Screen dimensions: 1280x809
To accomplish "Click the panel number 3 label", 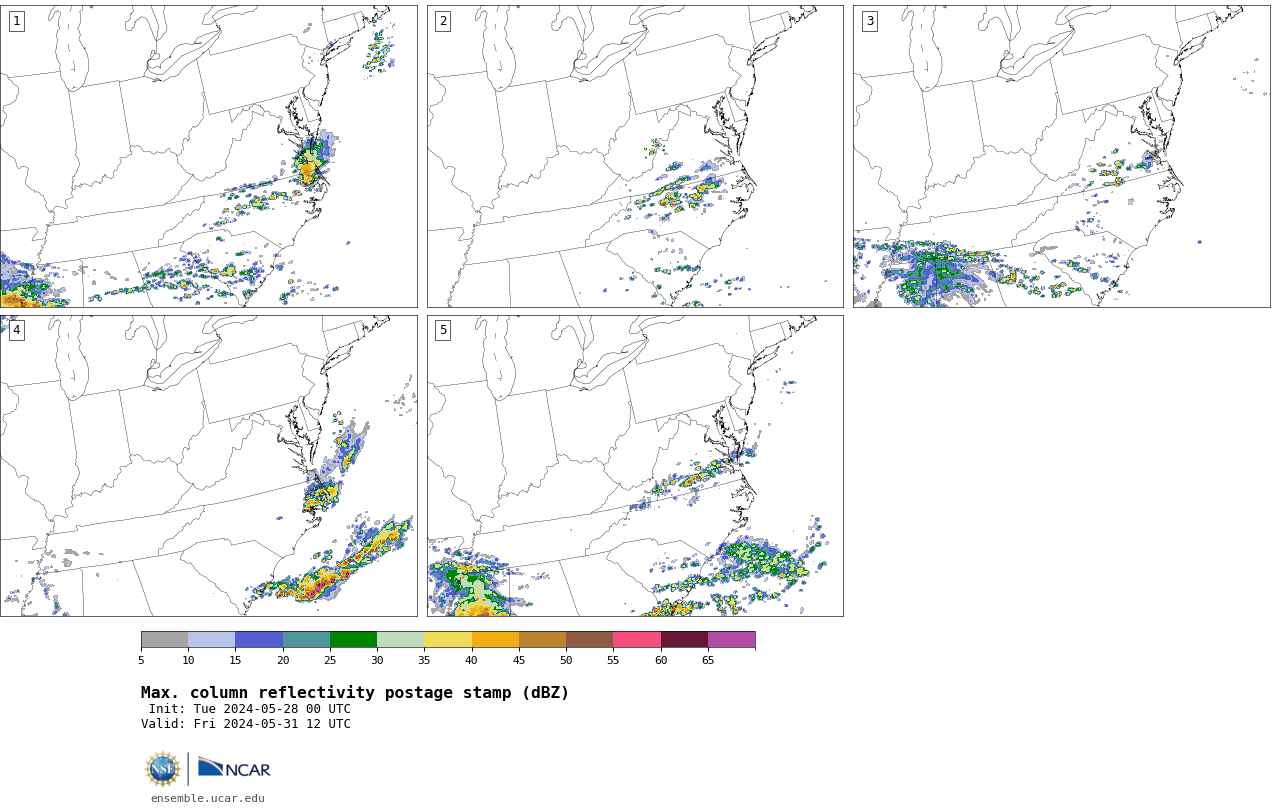I will pos(870,21).
